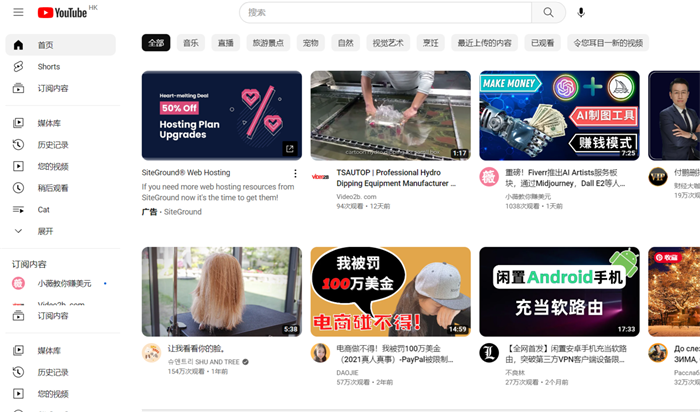Open 媒体库 in the sidebar

pyautogui.click(x=48, y=123)
